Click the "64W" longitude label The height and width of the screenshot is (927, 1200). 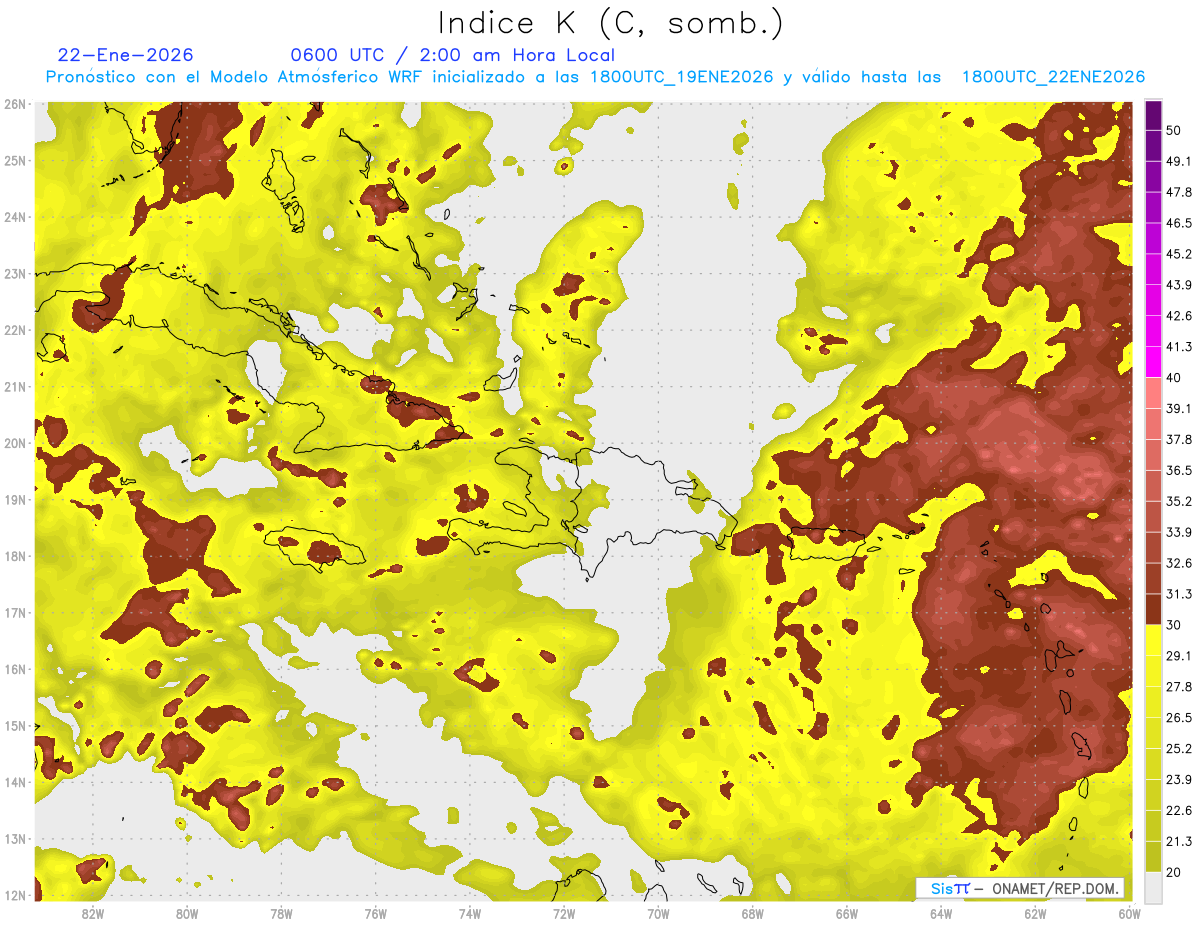coord(940,913)
